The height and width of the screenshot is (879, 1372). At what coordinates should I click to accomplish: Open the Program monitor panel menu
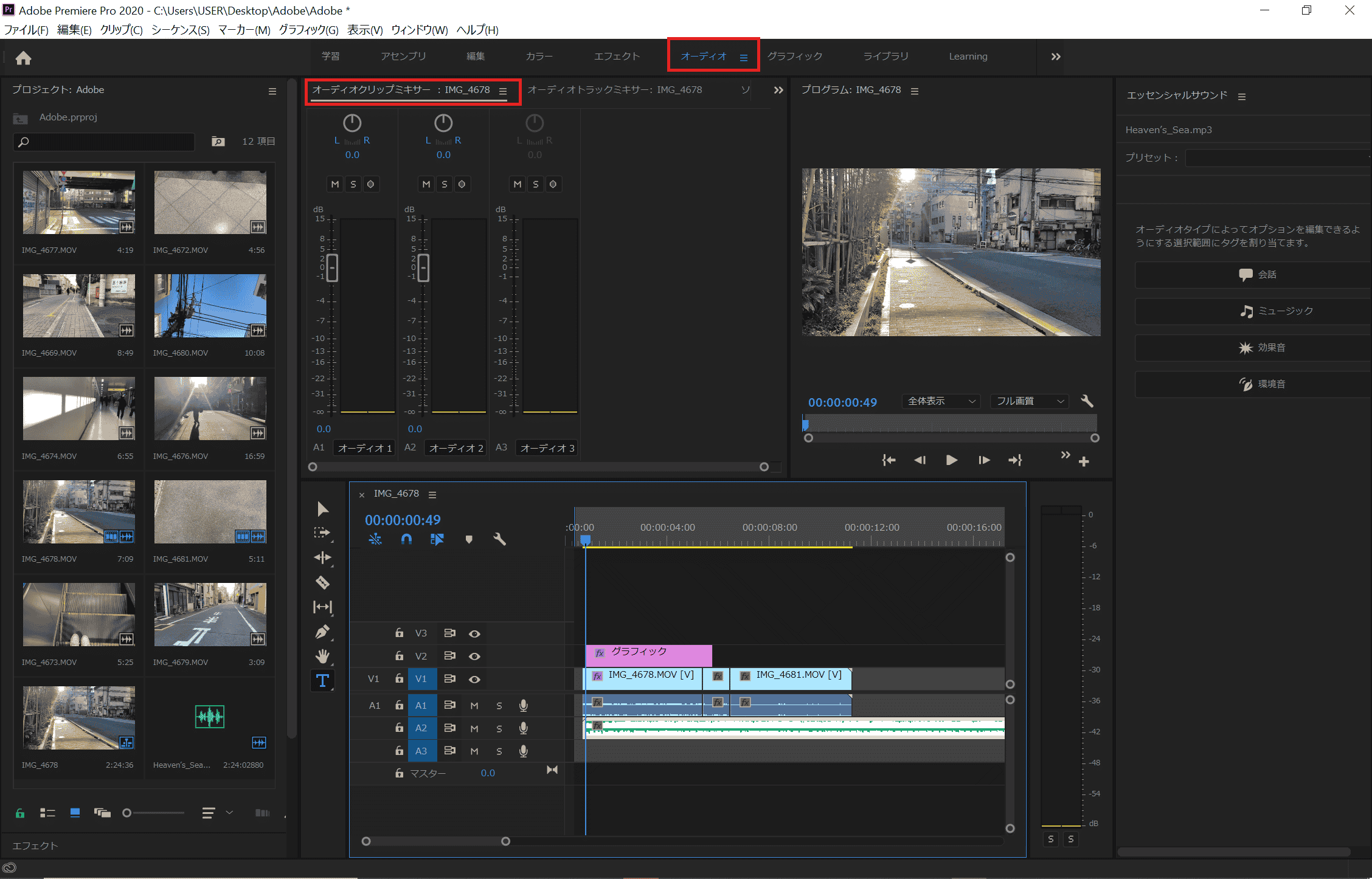point(915,91)
